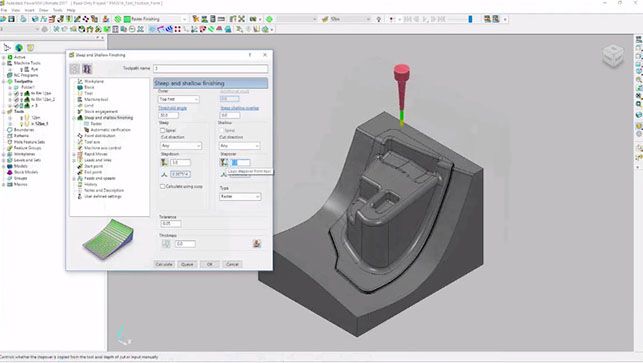Click the thickness icon left of thickness field

[x=166, y=244]
